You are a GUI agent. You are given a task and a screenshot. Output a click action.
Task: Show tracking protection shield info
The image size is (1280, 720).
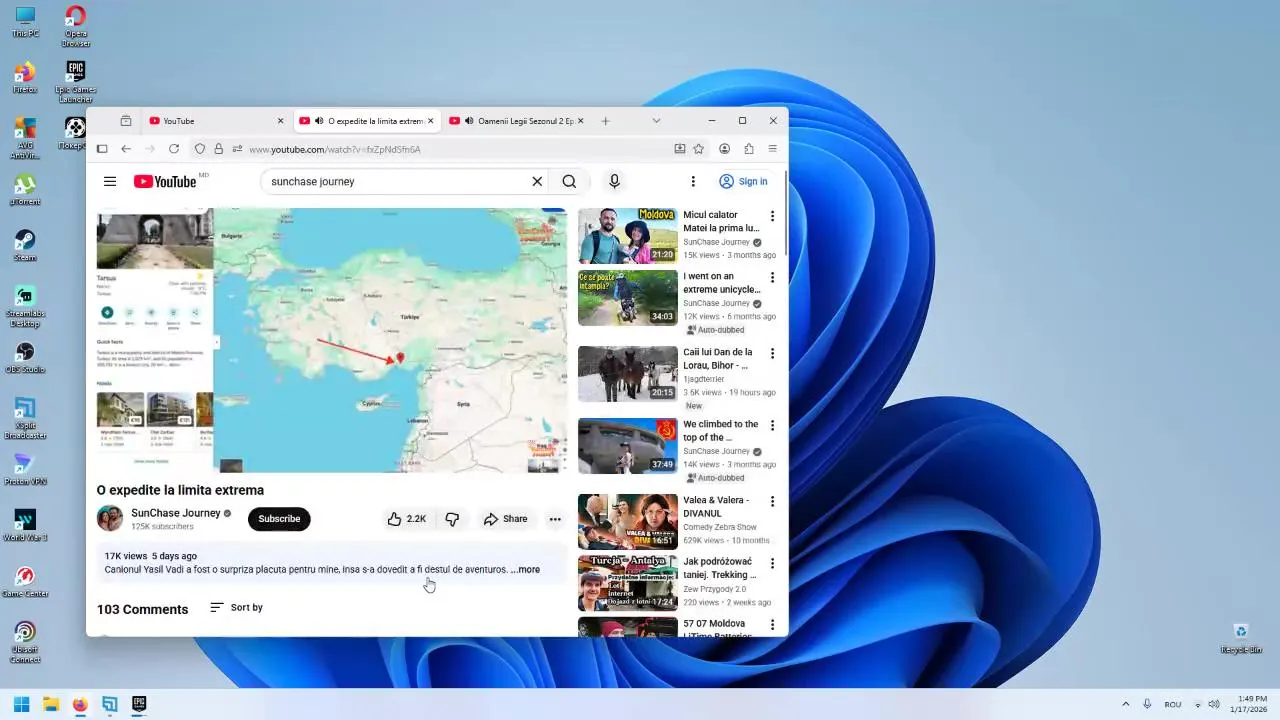point(200,149)
